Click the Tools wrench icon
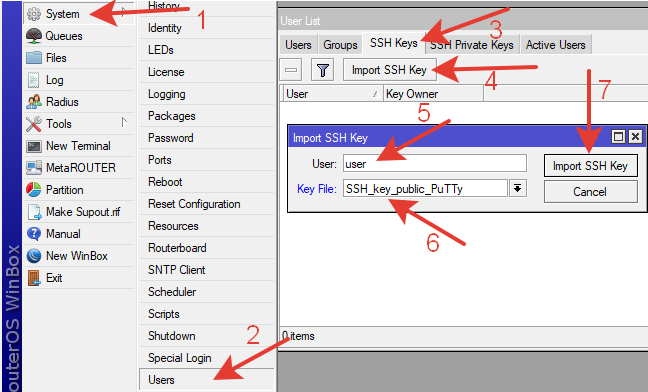The image size is (648, 392). (x=34, y=124)
